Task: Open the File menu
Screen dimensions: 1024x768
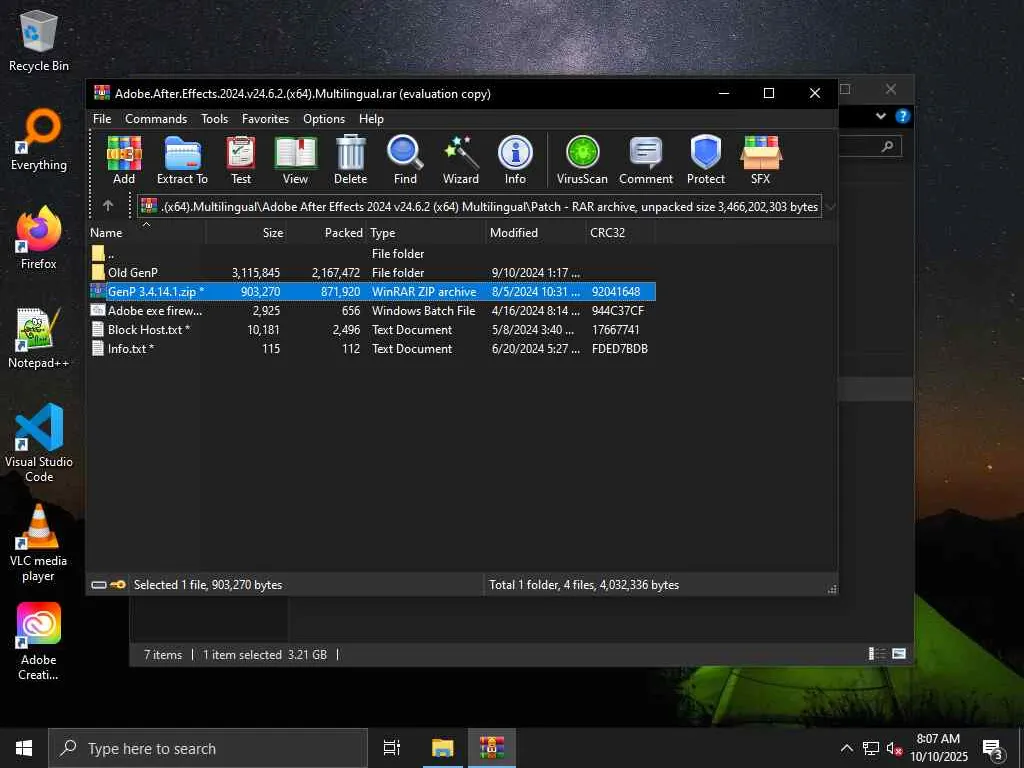Action: (102, 119)
